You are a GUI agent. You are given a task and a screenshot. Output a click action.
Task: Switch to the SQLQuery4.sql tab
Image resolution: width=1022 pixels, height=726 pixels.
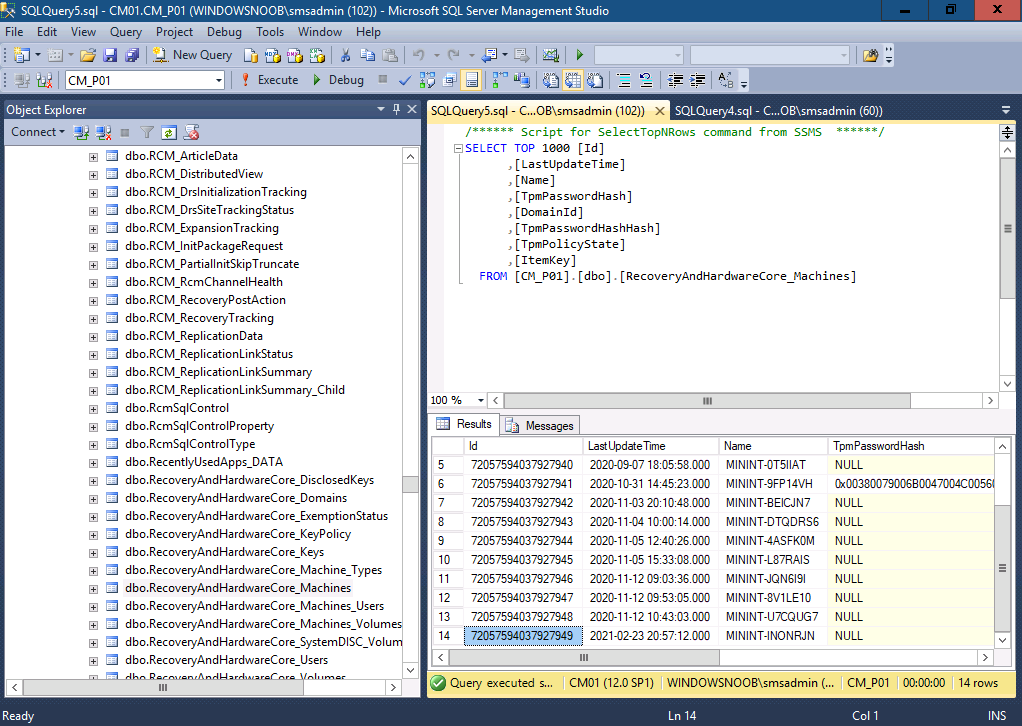tap(779, 111)
